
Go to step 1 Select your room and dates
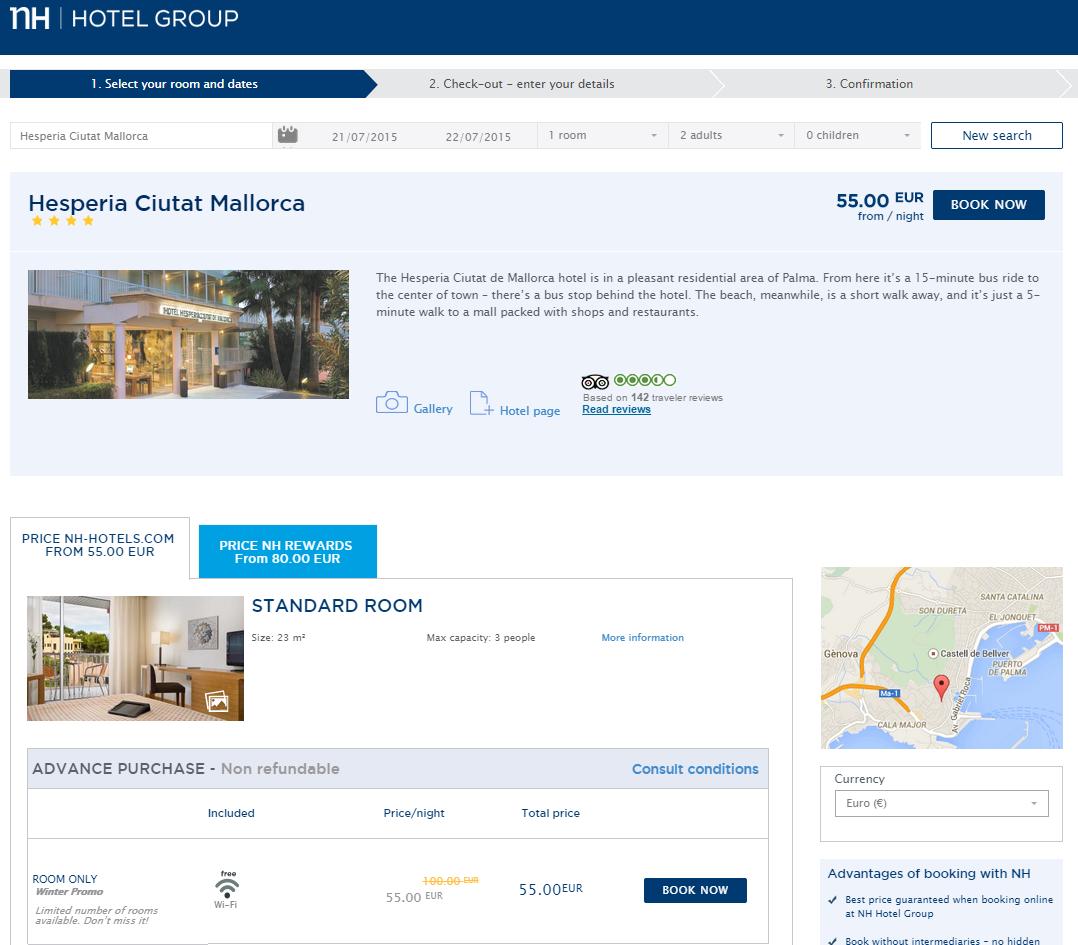[x=192, y=84]
